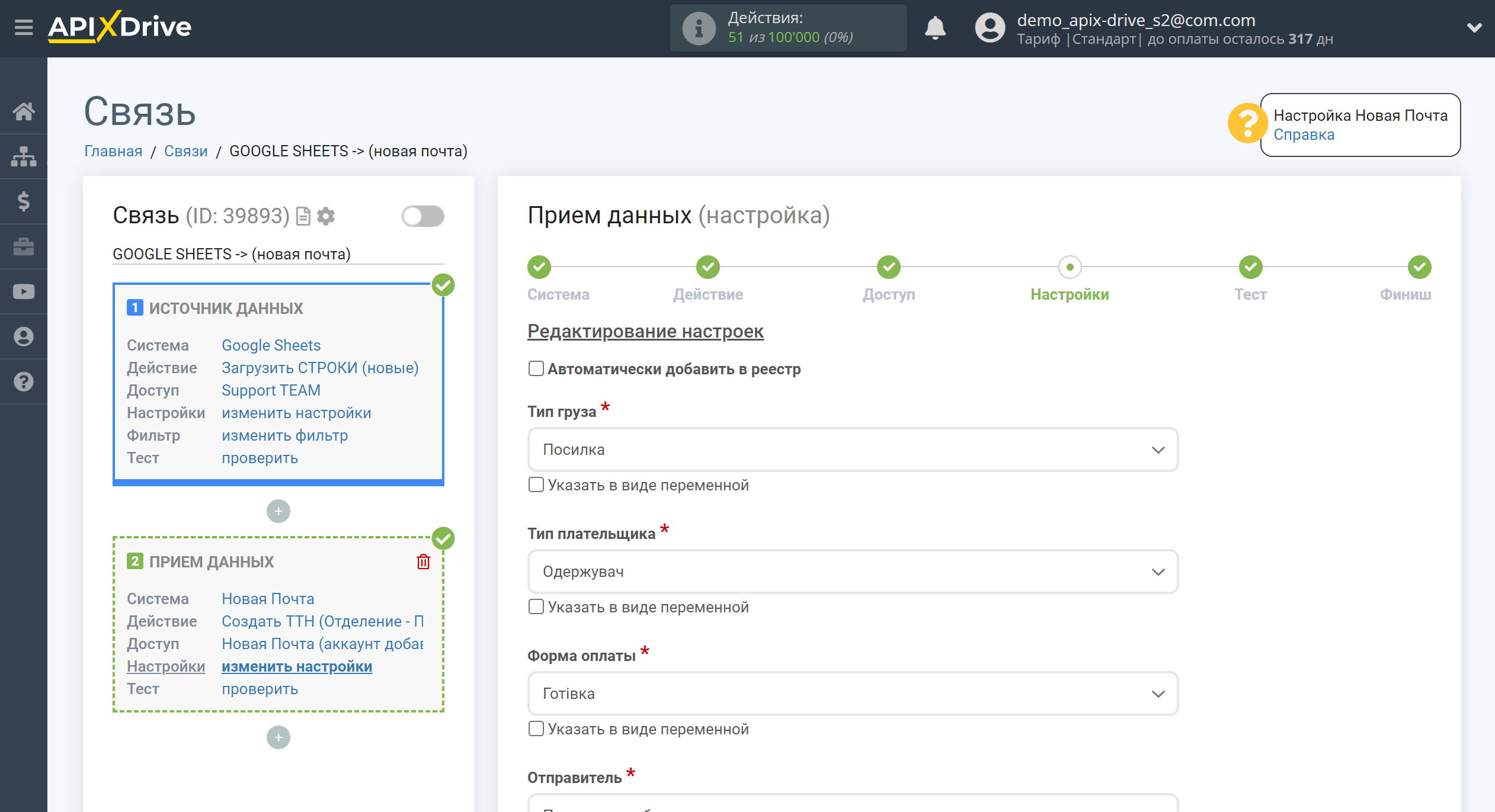Image resolution: width=1495 pixels, height=812 pixels.
Task: Open the Тип плательщика dropdown
Action: (853, 572)
